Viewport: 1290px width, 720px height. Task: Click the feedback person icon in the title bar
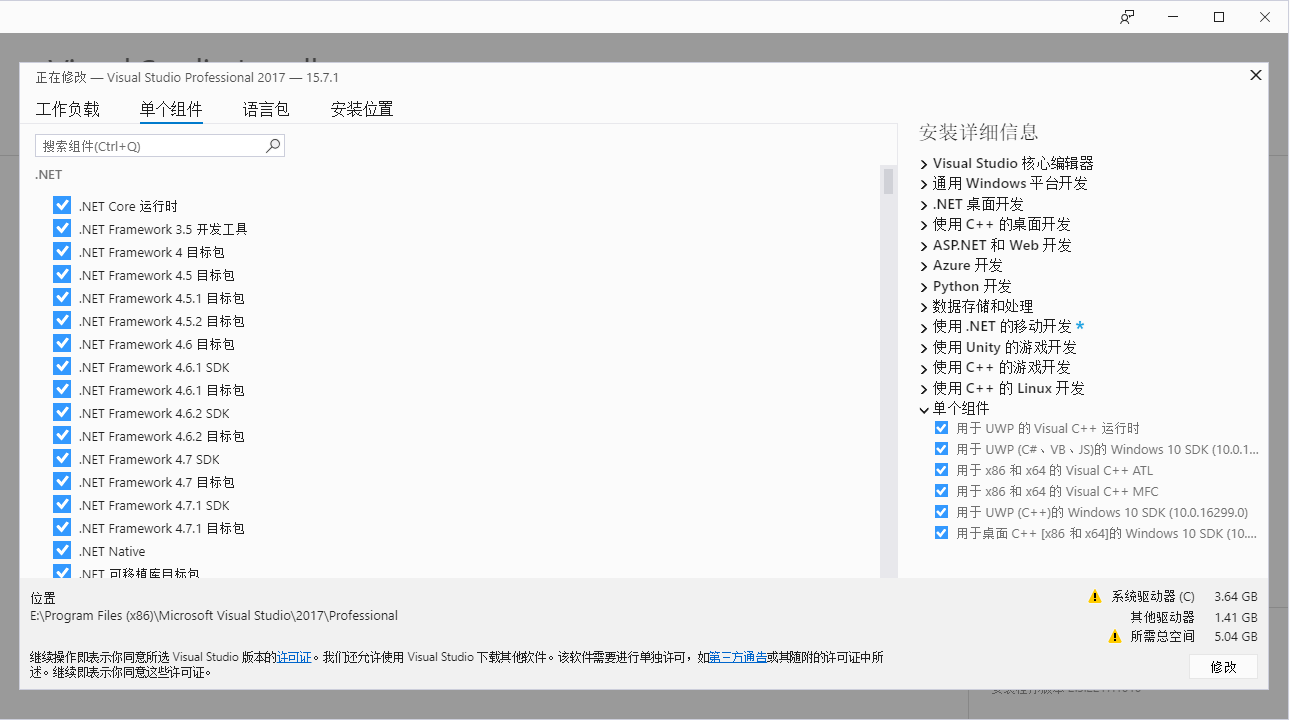(1126, 16)
